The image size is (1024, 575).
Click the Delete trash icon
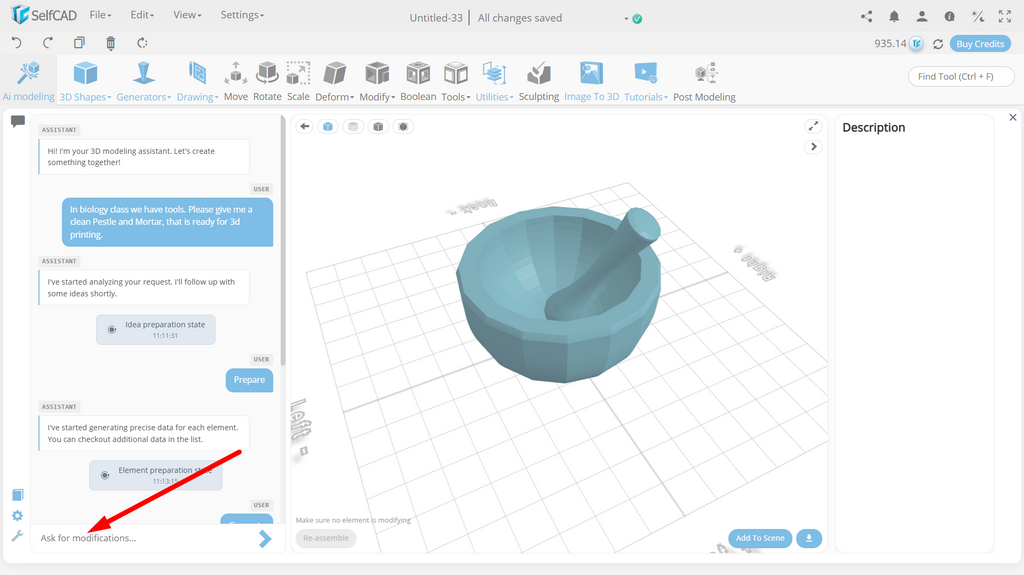click(110, 43)
